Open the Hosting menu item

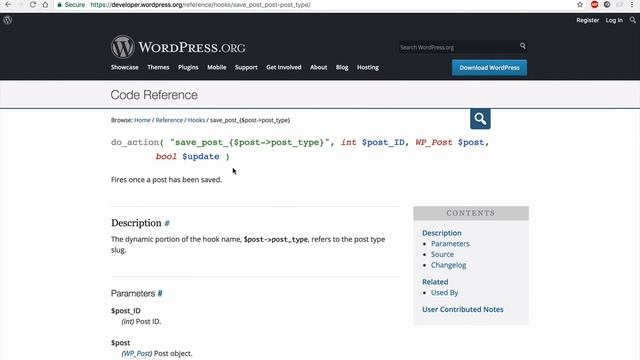[368, 67]
